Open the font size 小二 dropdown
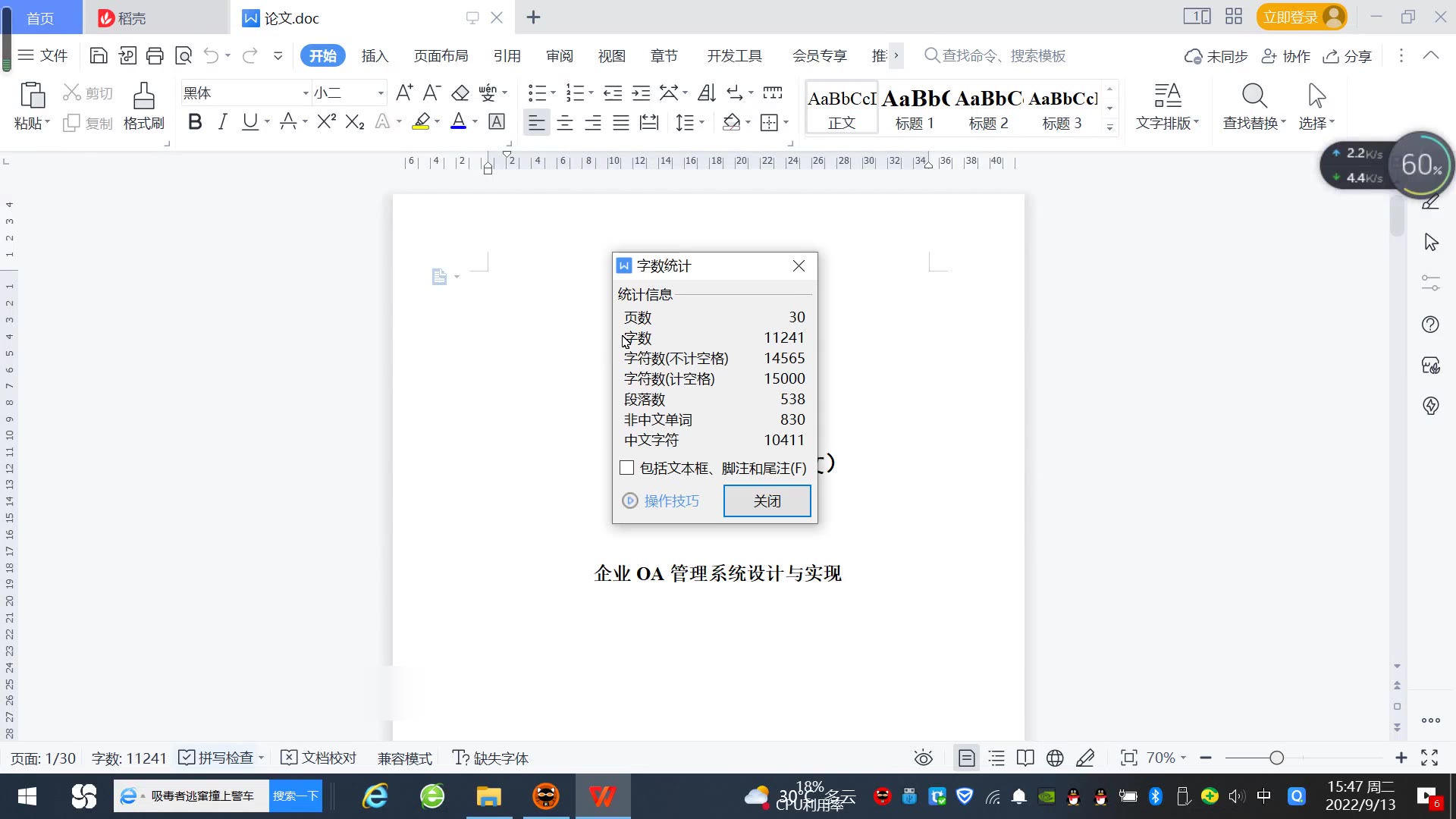This screenshot has height=819, width=1456. tap(381, 93)
